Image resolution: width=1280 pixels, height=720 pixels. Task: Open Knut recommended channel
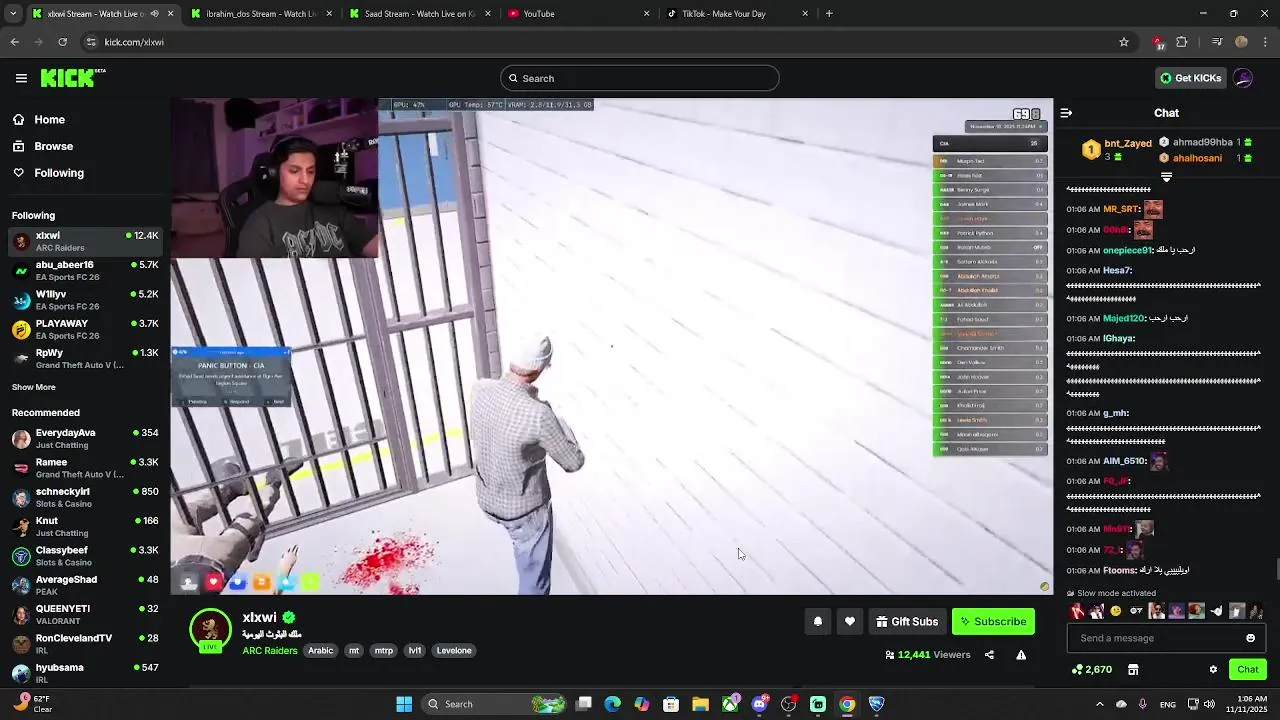[85, 526]
